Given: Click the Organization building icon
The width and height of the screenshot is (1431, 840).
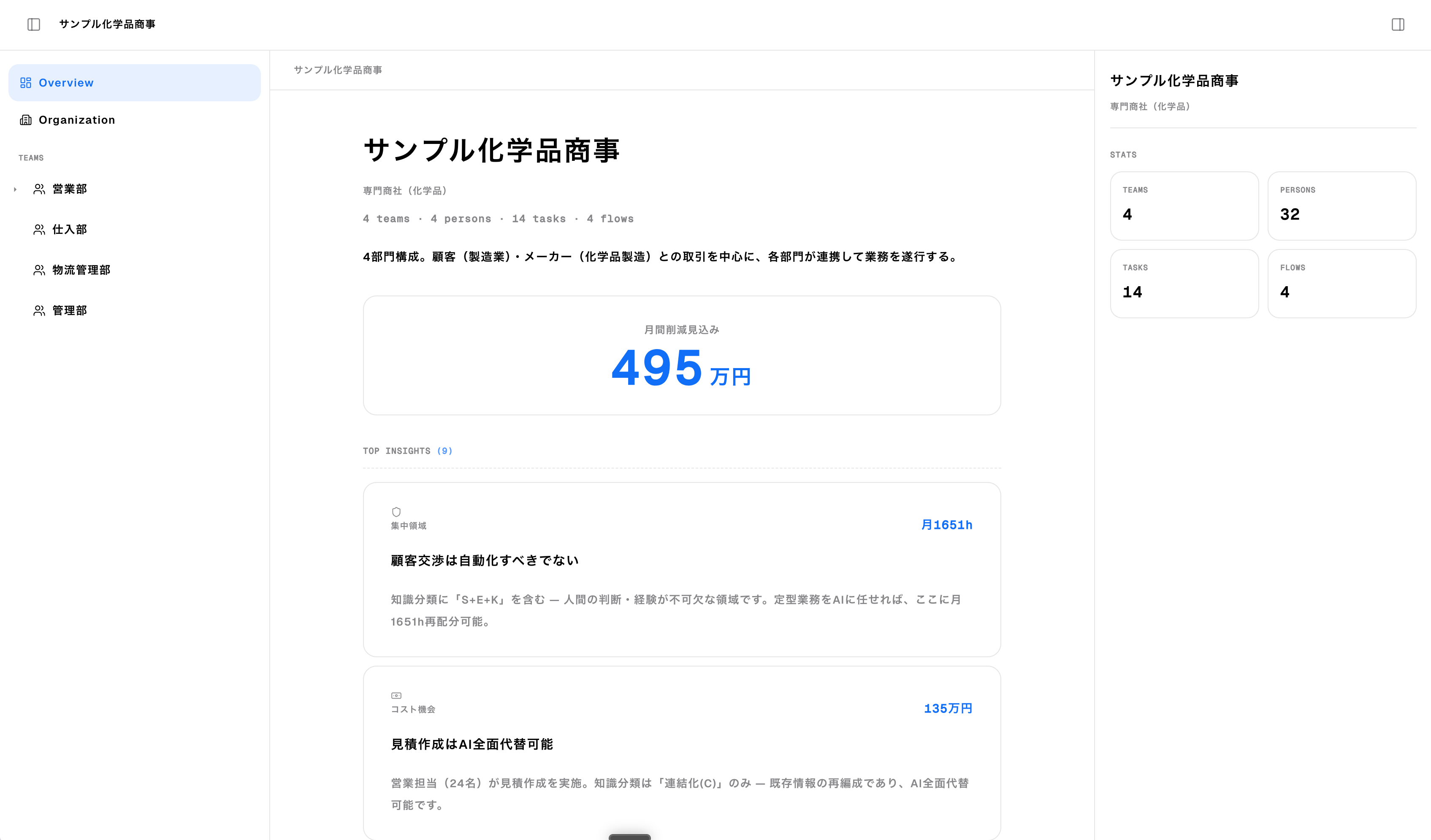Looking at the screenshot, I should (26, 120).
